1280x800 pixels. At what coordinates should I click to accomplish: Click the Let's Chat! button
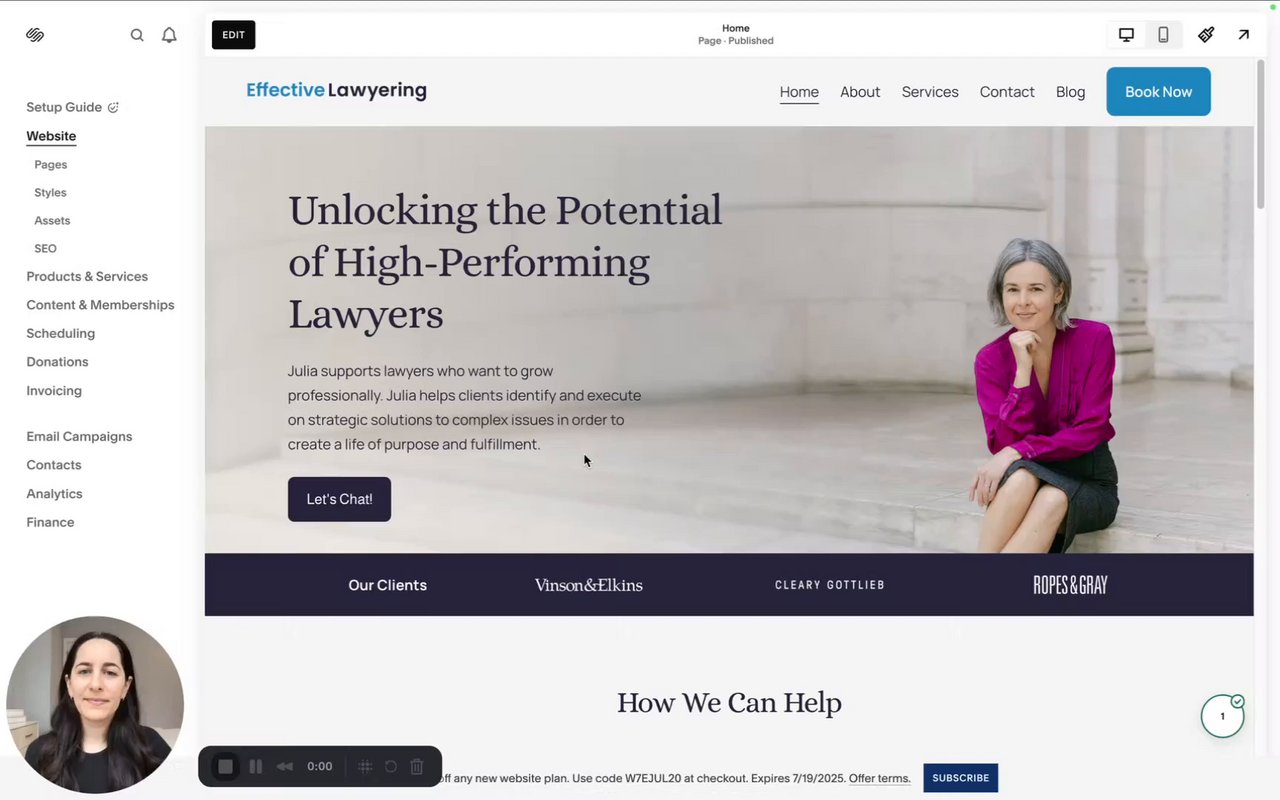tap(339, 499)
